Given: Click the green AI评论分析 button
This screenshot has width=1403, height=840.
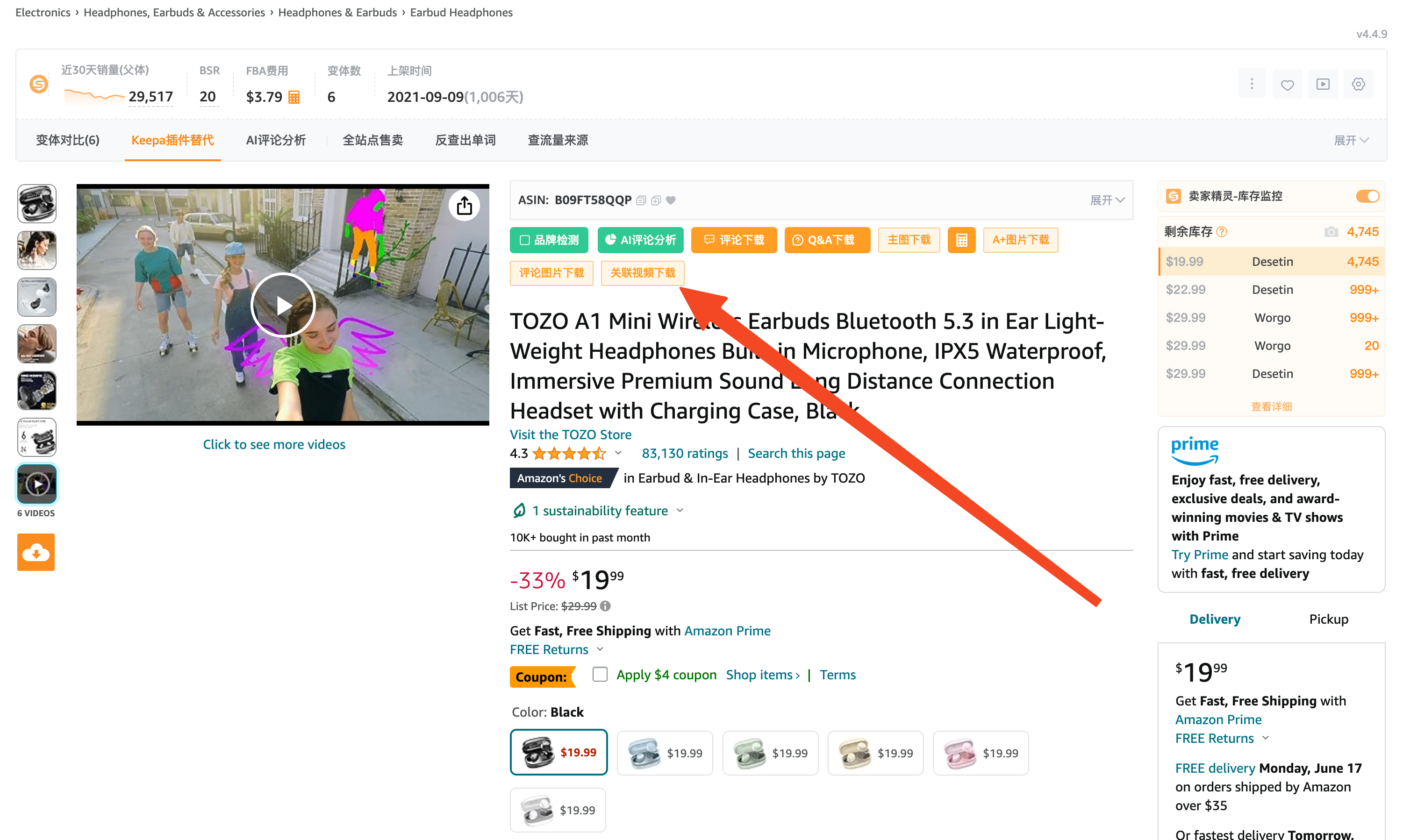Looking at the screenshot, I should (640, 240).
